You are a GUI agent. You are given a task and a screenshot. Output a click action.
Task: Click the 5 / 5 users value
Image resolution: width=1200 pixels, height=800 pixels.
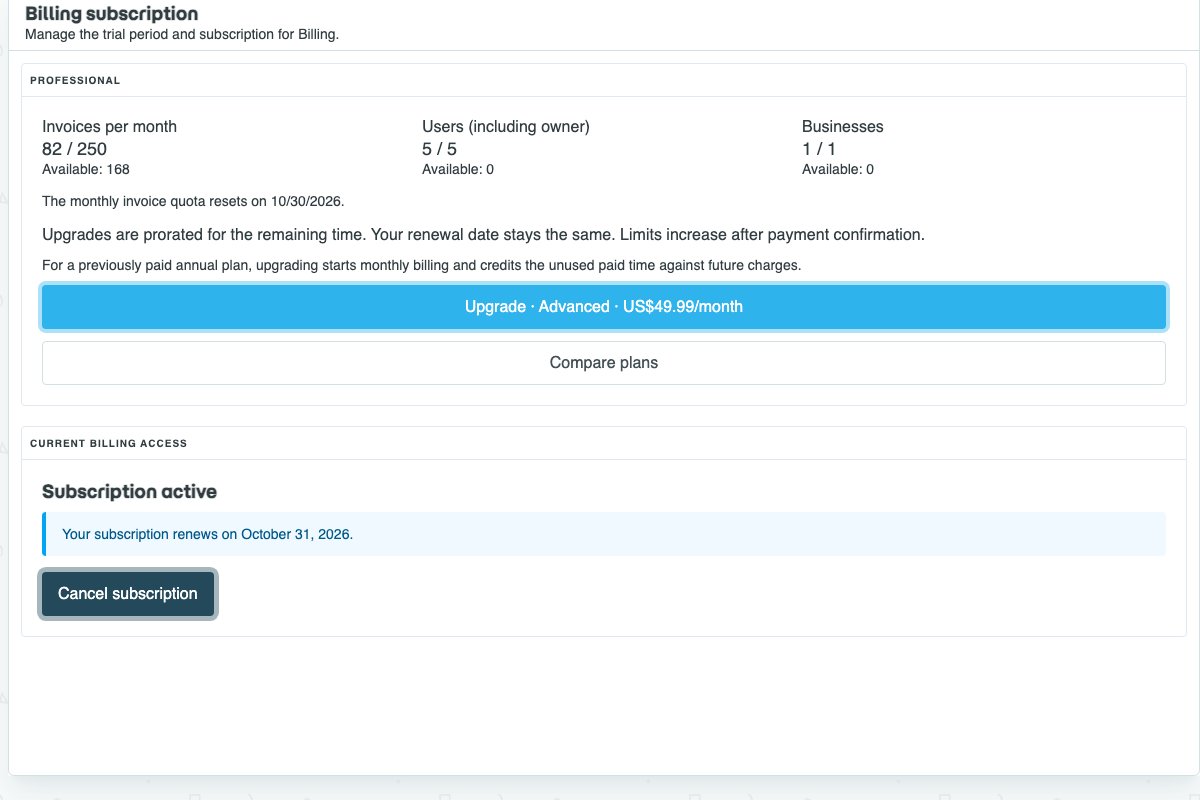coord(439,149)
